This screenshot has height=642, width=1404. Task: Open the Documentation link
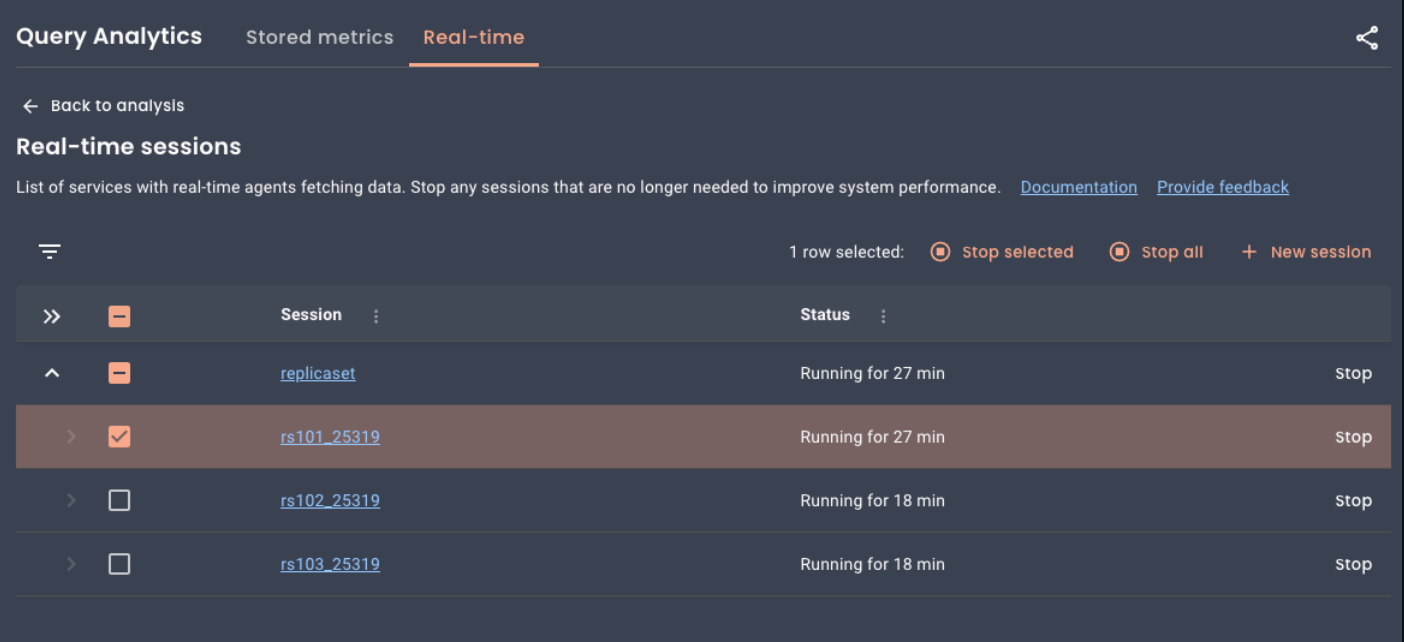coord(1078,187)
